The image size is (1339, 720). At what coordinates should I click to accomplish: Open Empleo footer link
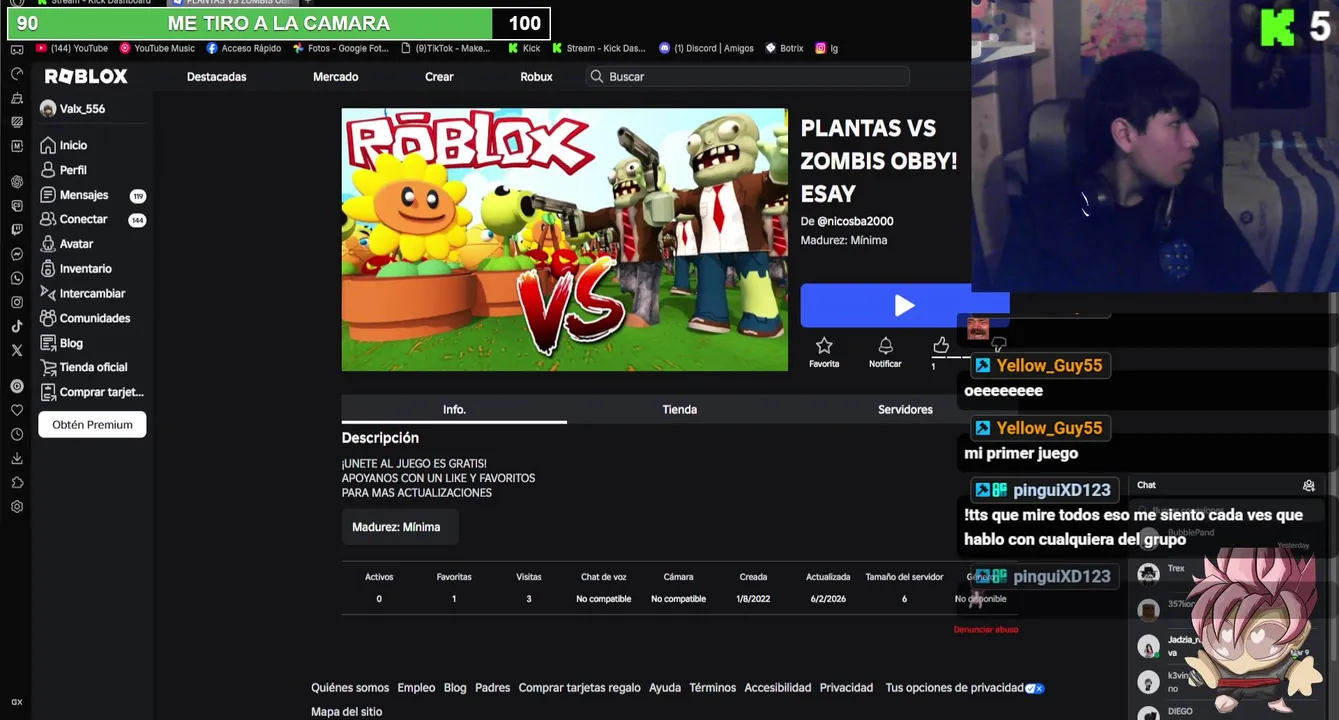pos(416,688)
